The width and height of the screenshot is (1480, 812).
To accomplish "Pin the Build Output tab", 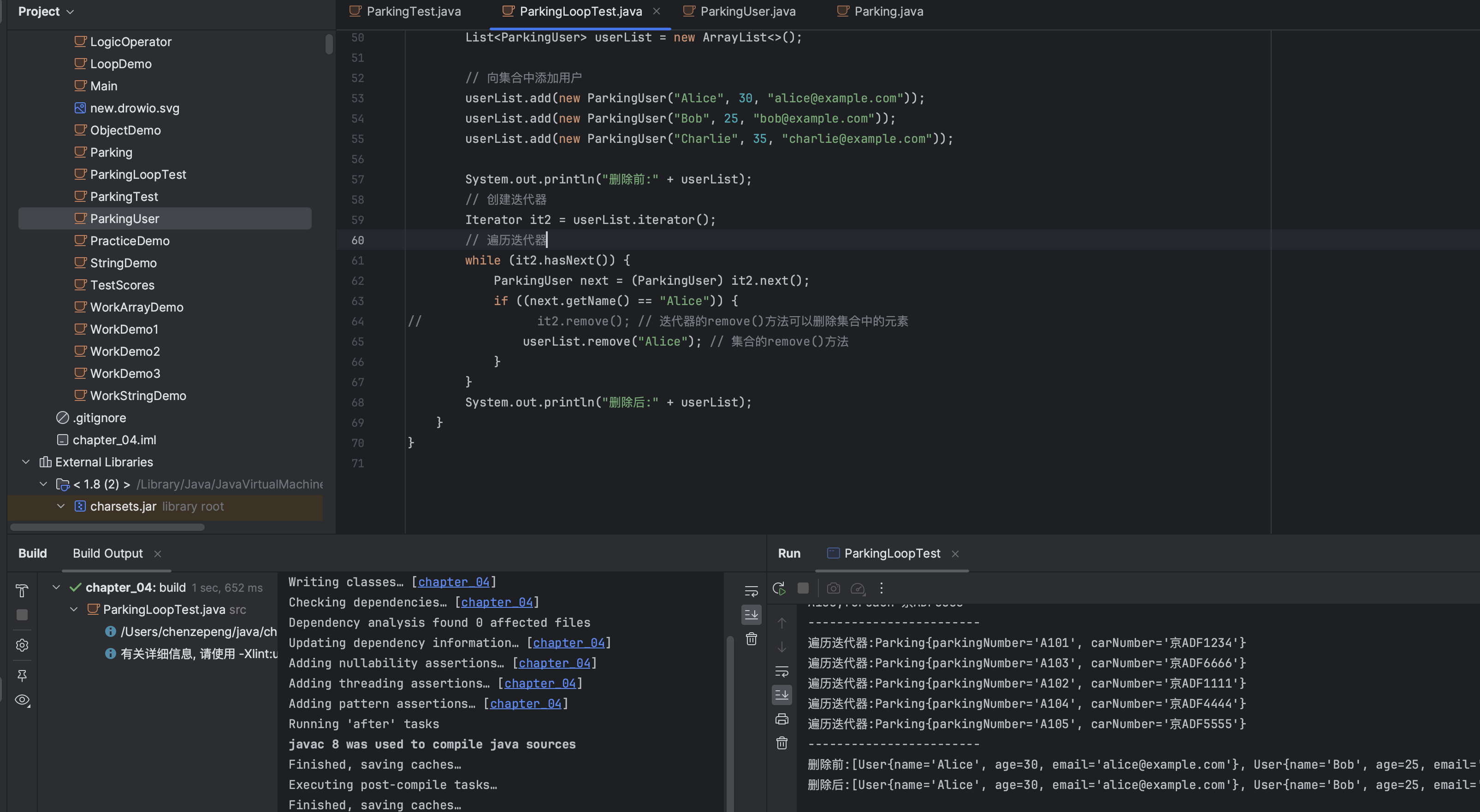I will click(x=22, y=675).
